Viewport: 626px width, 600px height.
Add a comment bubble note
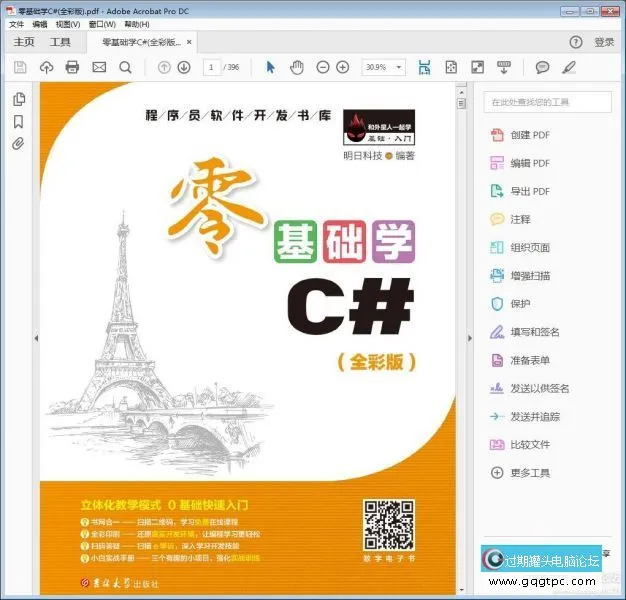coord(542,67)
